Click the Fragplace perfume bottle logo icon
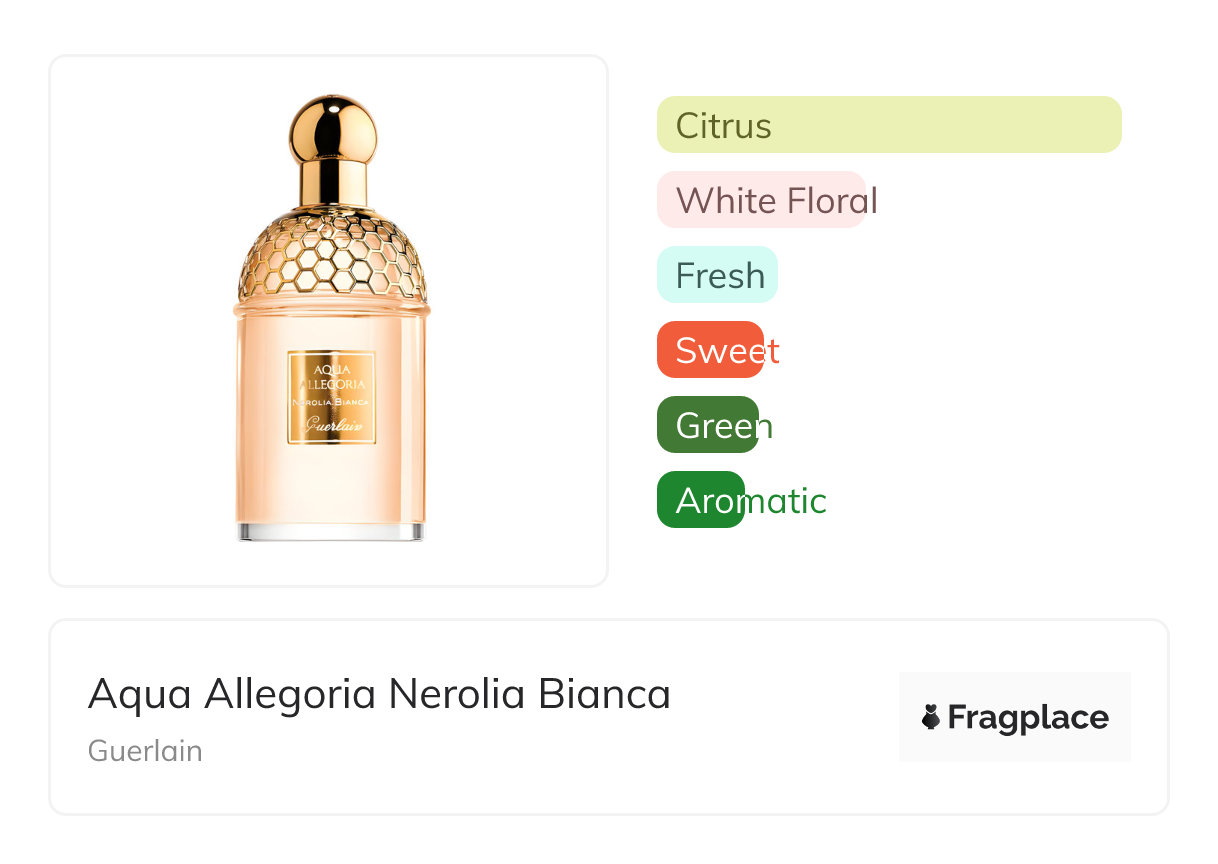The height and width of the screenshot is (864, 1218). (931, 717)
